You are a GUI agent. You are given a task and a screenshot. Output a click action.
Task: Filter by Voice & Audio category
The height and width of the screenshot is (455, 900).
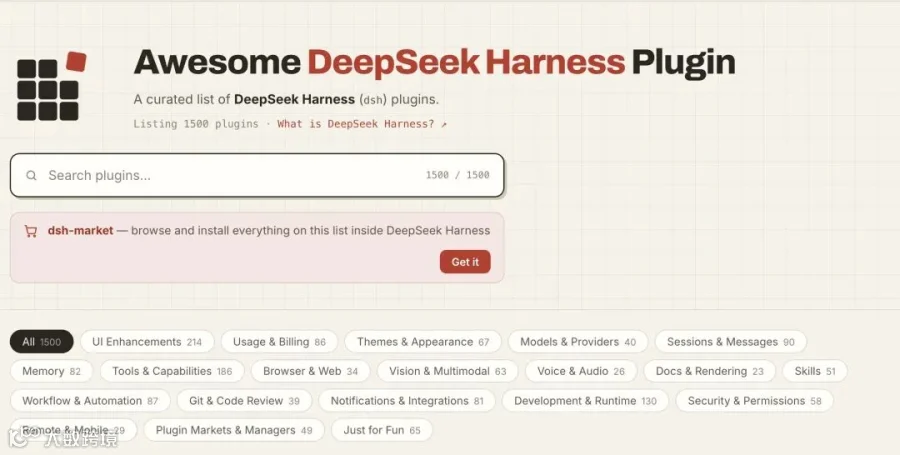(581, 371)
